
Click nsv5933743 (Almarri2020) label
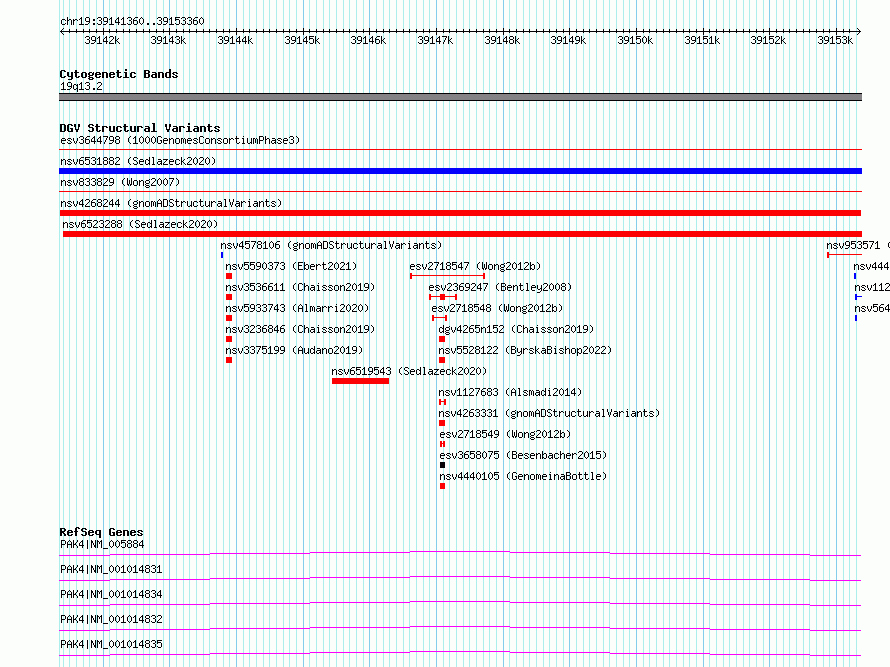(297, 308)
